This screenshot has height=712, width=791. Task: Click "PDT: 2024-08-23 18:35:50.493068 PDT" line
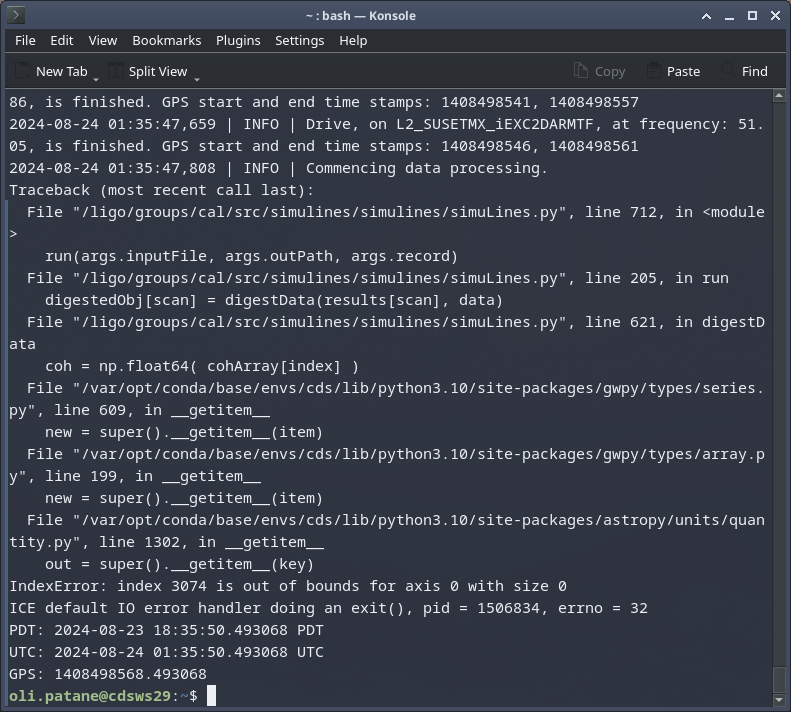[x=166, y=630]
